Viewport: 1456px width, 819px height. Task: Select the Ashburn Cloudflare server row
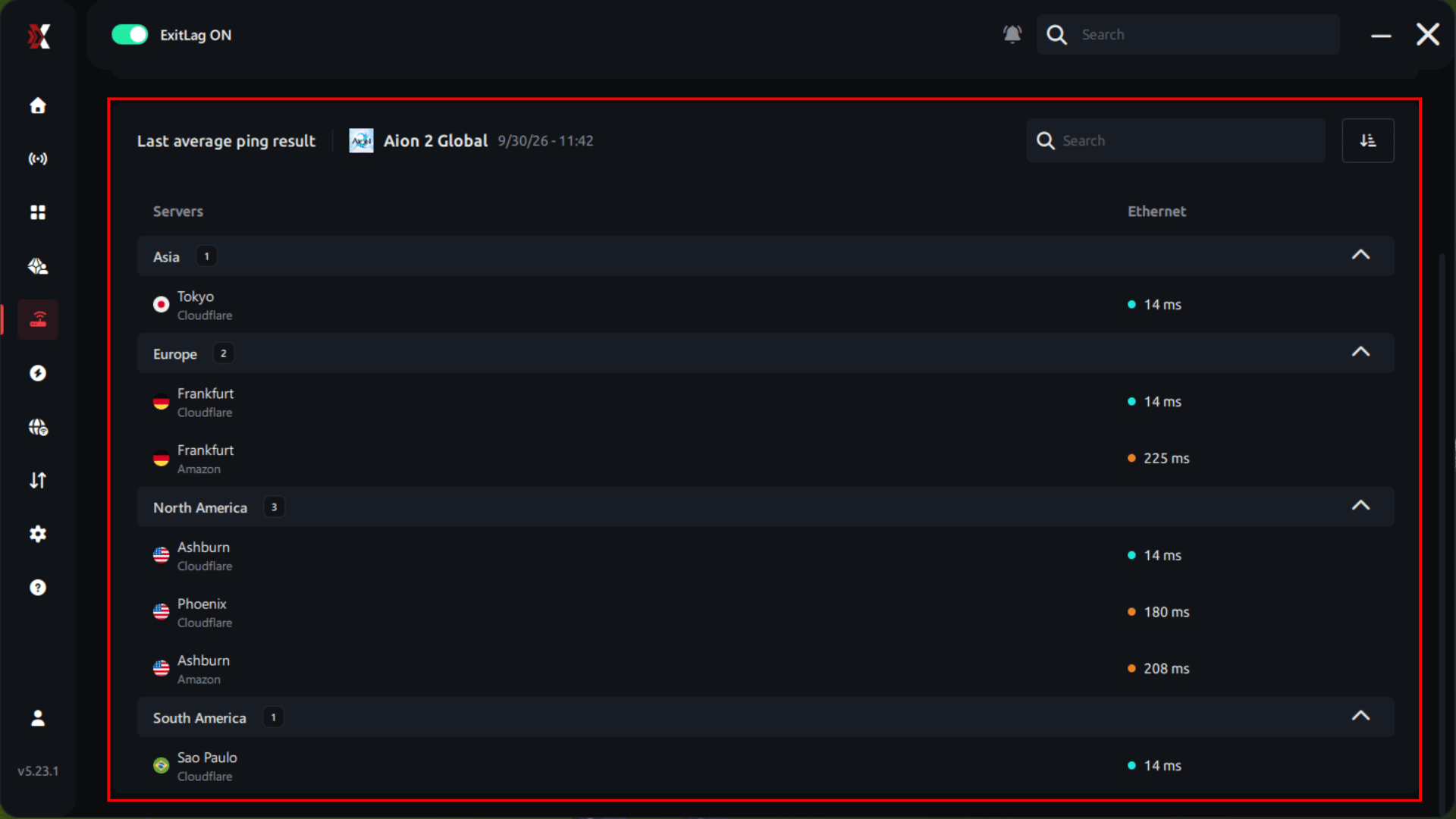point(766,556)
